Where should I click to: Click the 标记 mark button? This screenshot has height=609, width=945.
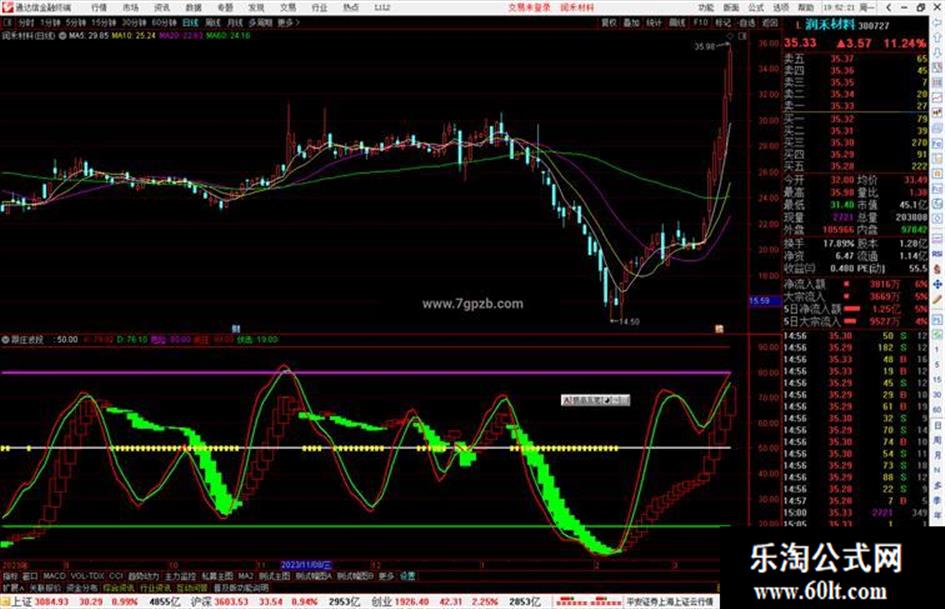click(x=723, y=22)
